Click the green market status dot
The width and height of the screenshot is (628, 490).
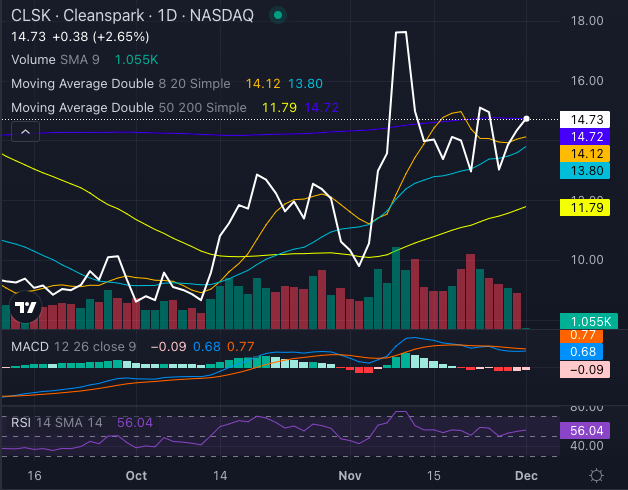pyautogui.click(x=277, y=16)
